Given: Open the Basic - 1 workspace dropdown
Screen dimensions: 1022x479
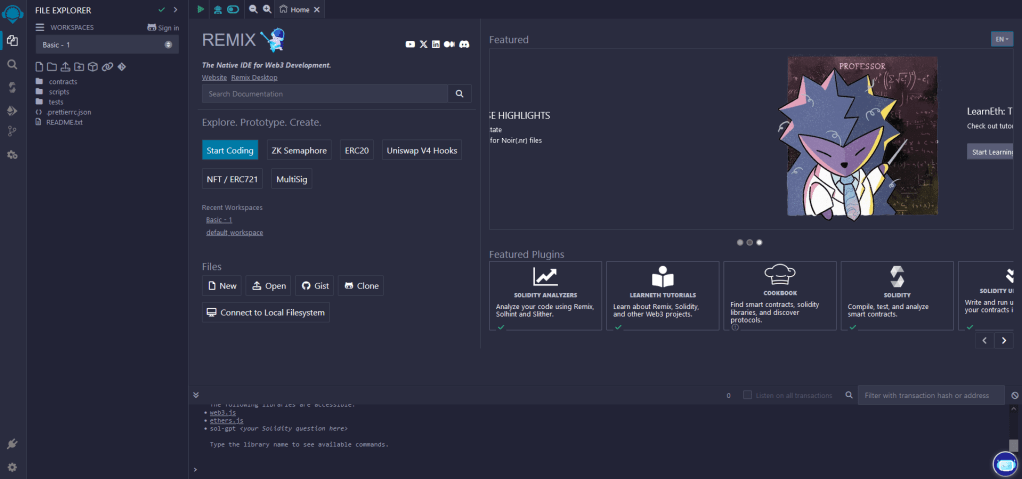Looking at the screenshot, I should [x=106, y=45].
